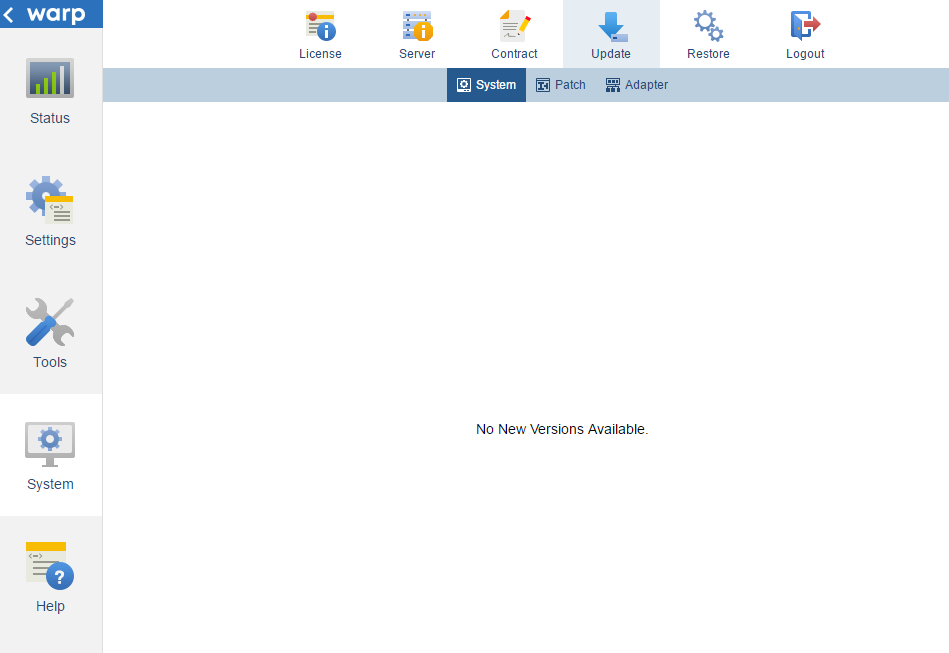Open the Status bar chart icon
This screenshot has width=949, height=653.
coord(50,78)
